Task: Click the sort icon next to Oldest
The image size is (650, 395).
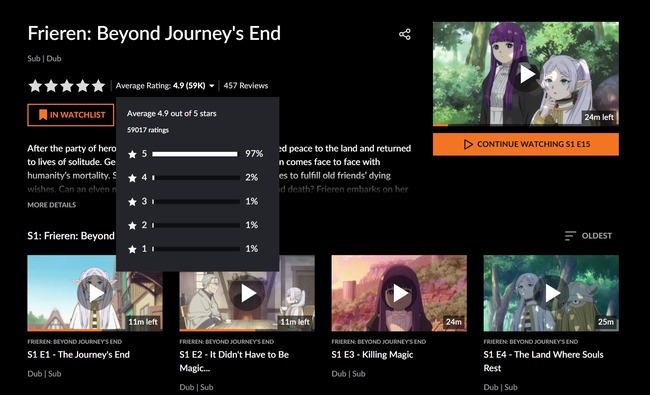Action: coord(570,236)
